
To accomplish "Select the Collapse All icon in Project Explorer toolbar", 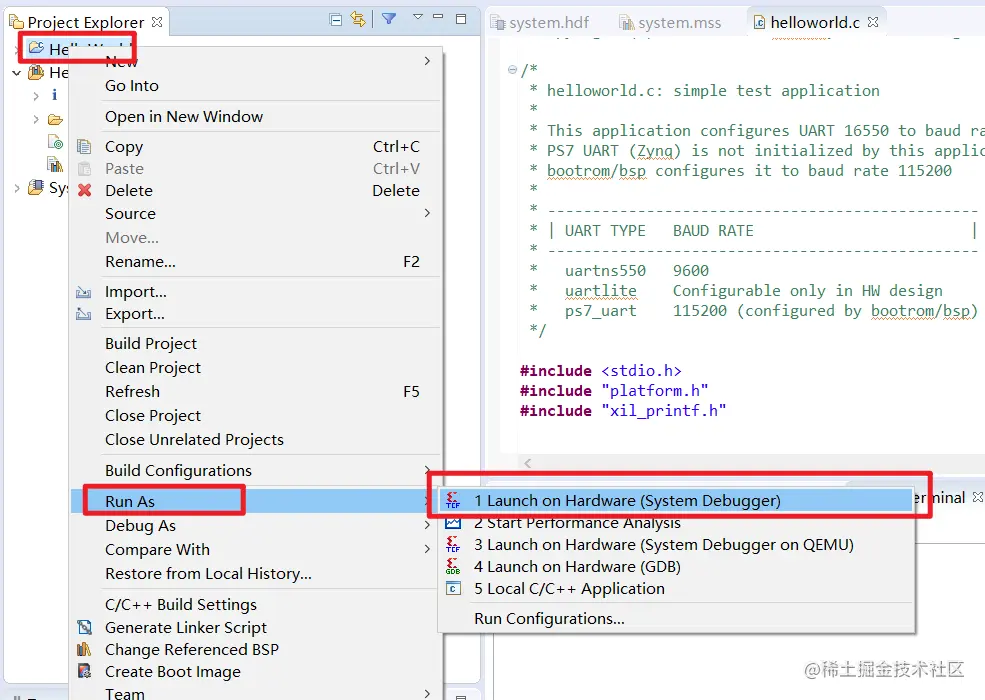I will click(335, 18).
